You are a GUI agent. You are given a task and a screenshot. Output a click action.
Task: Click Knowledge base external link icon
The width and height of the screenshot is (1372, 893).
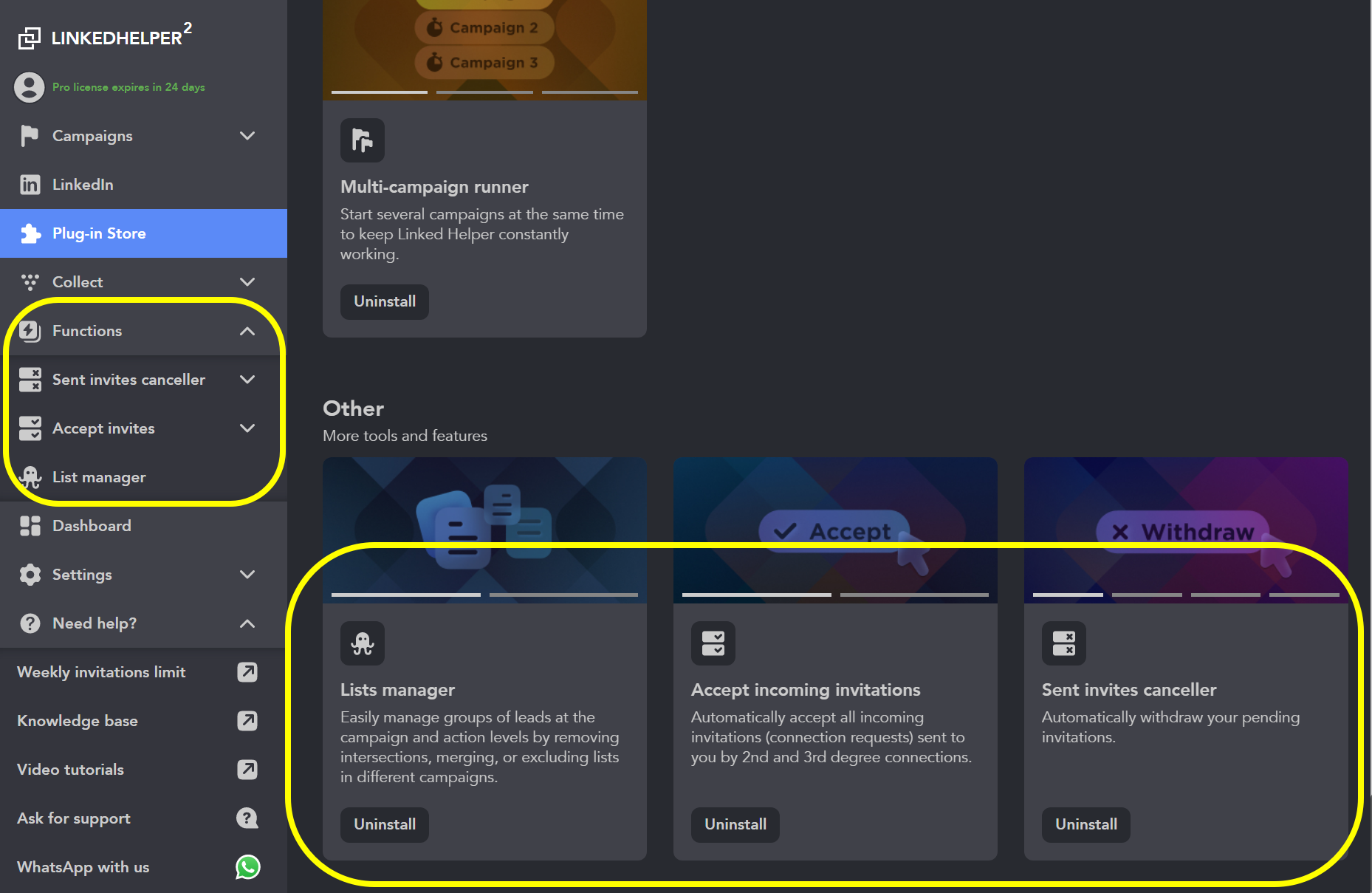click(x=247, y=721)
